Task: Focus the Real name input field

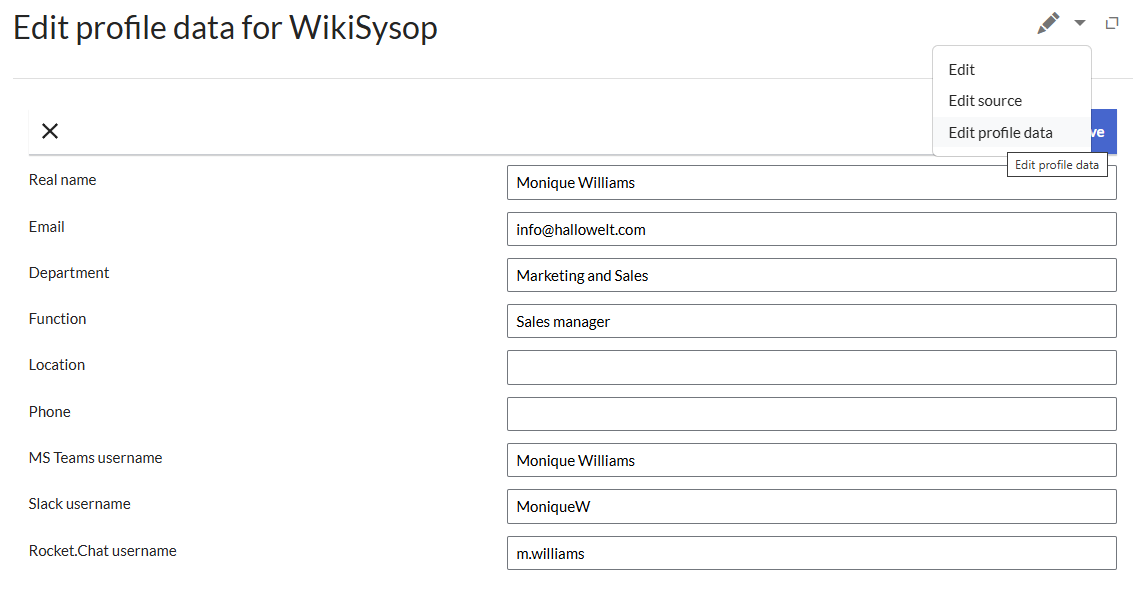Action: coord(760,183)
